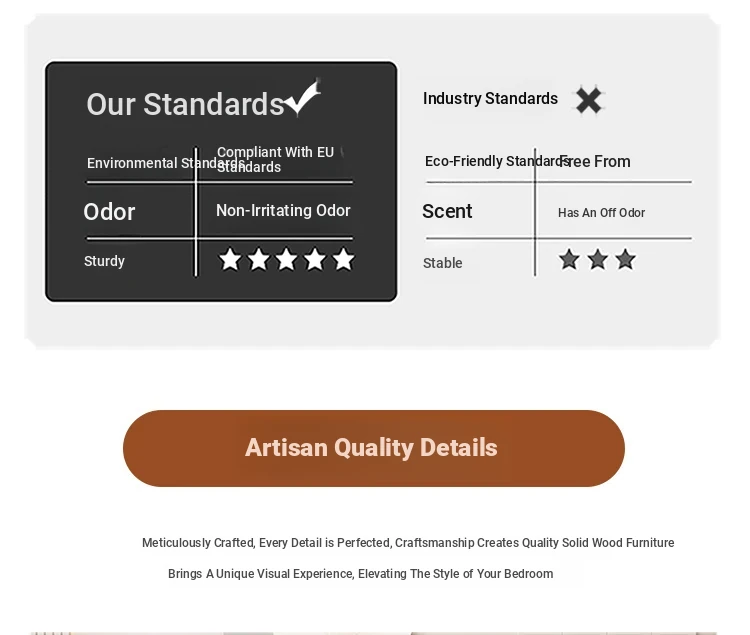This screenshot has height=635, width=750.
Task: Click the Has An Off Odor text
Action: (601, 213)
